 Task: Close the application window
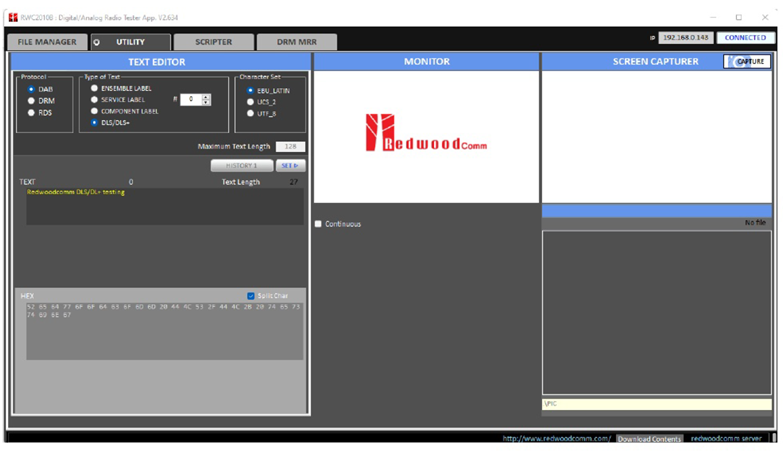tap(765, 17)
